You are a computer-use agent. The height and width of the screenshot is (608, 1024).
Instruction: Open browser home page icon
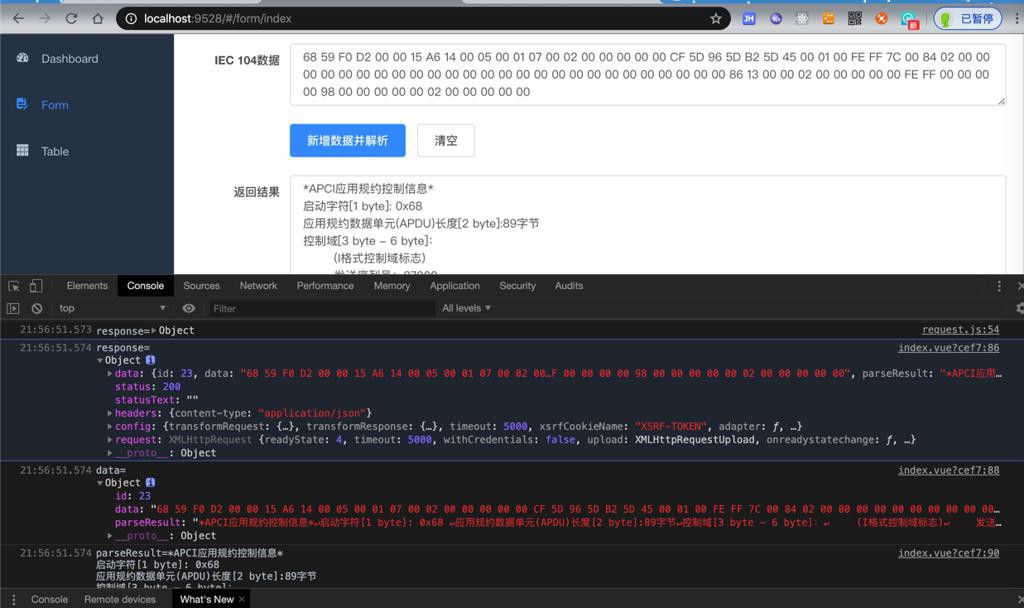click(x=97, y=18)
